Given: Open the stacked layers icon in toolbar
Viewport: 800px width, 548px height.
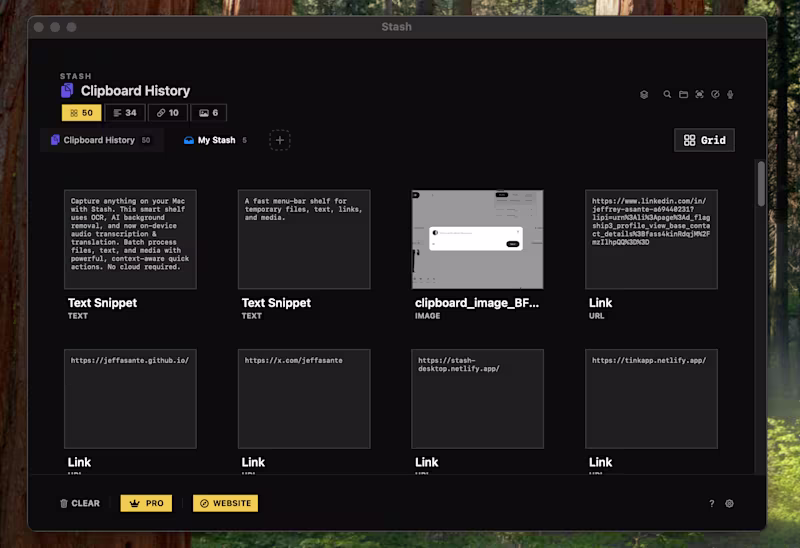Looking at the screenshot, I should 644,94.
